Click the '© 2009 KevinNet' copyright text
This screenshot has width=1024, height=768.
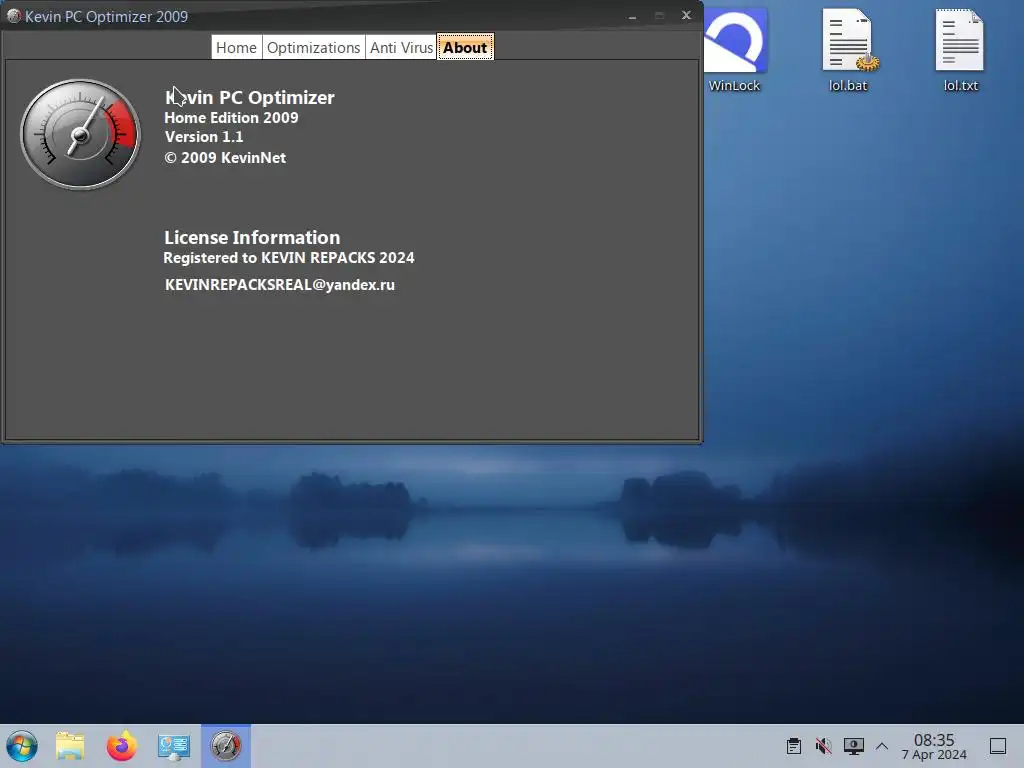[225, 157]
